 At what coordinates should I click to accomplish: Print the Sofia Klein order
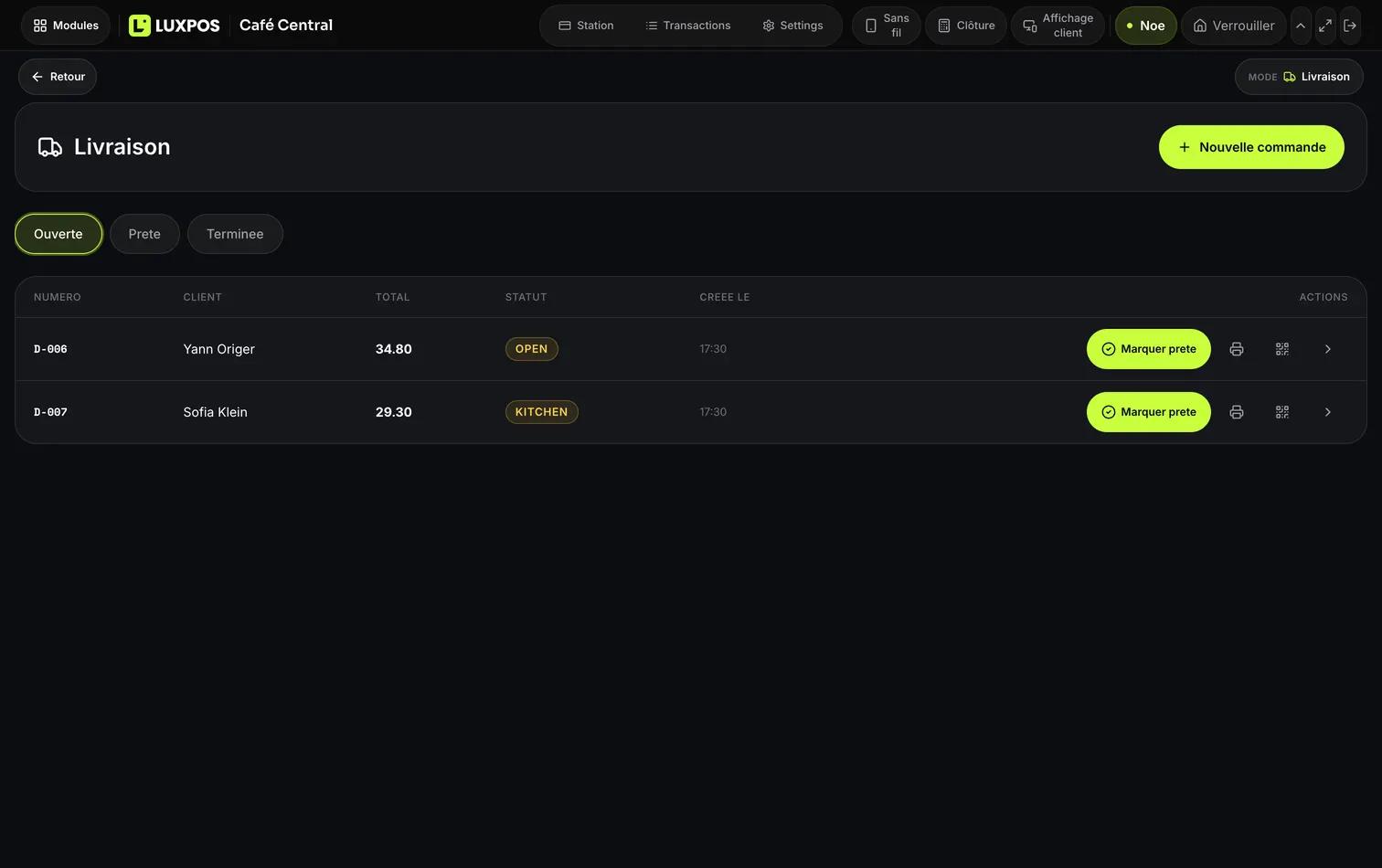click(x=1237, y=412)
